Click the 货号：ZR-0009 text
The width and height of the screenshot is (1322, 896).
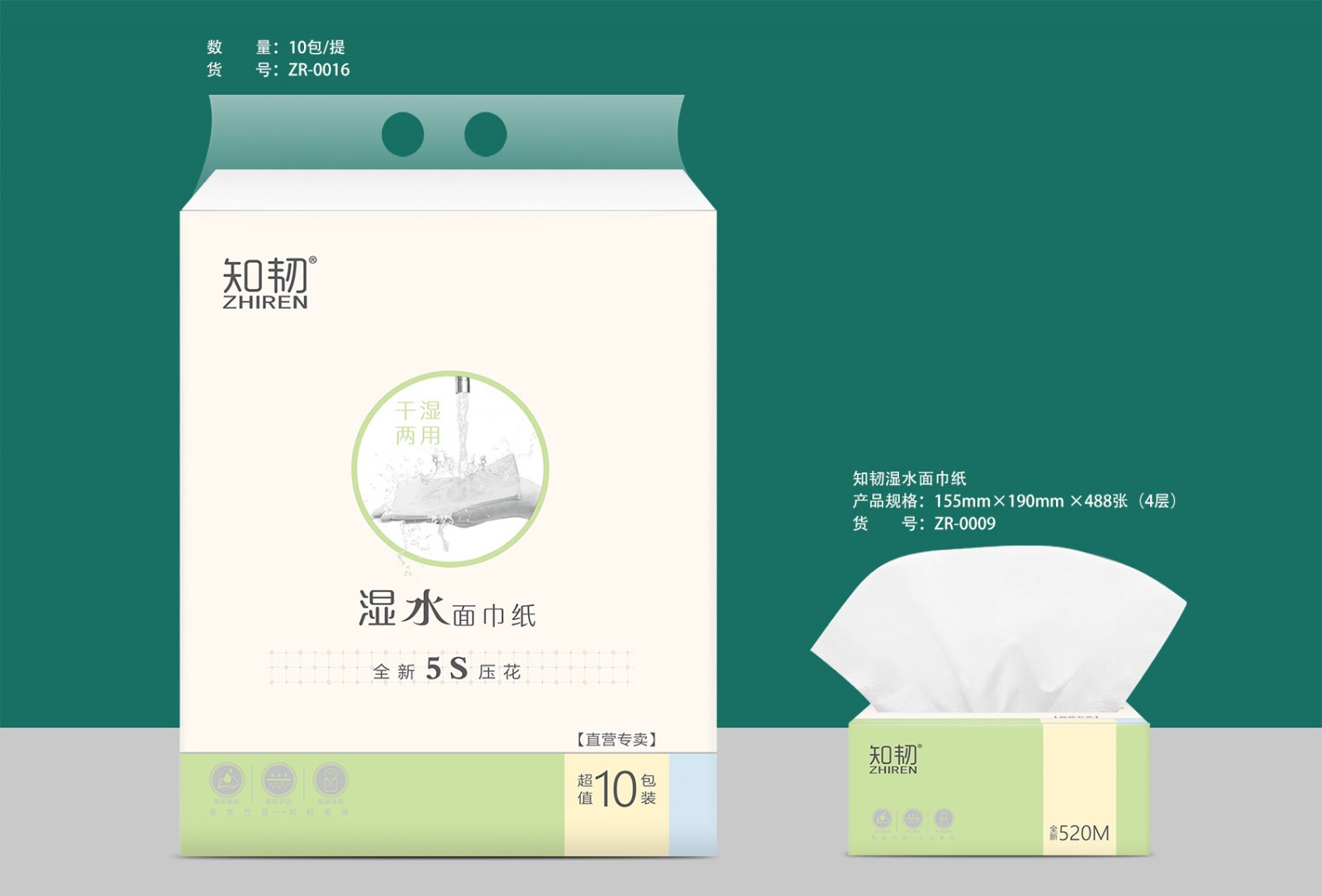tap(924, 524)
